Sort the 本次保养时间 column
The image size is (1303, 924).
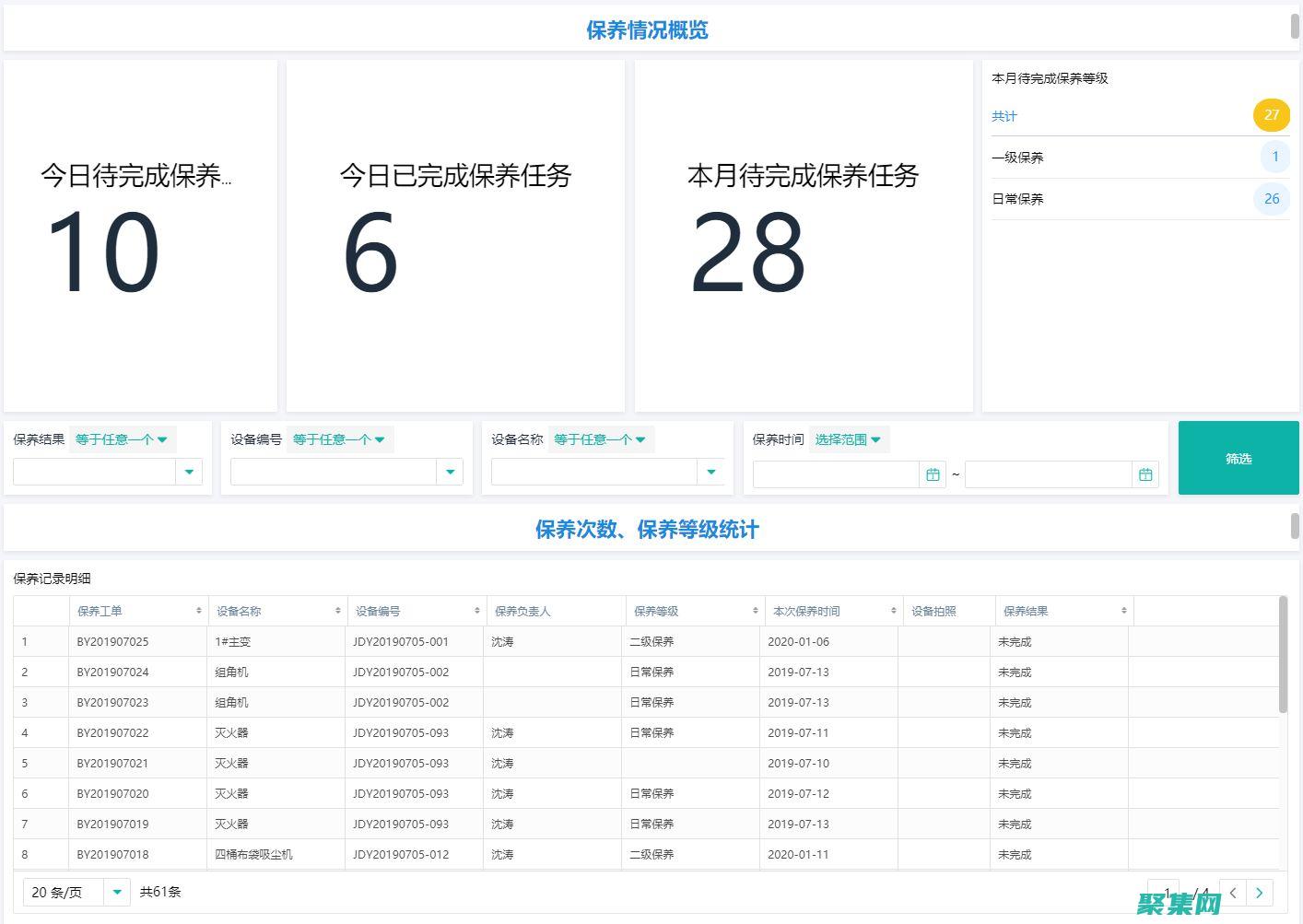tap(892, 610)
